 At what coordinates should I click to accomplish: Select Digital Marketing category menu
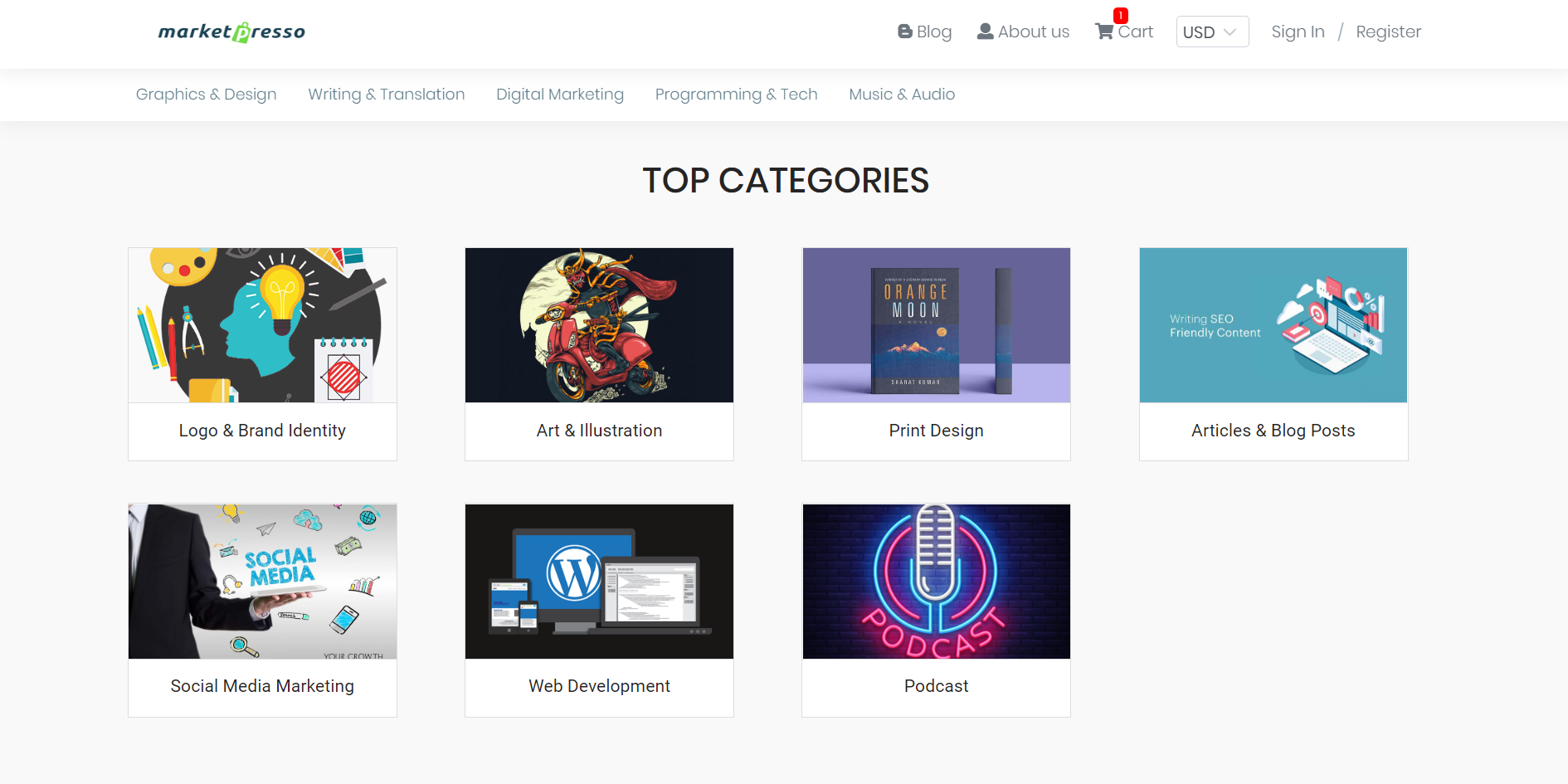coord(560,95)
